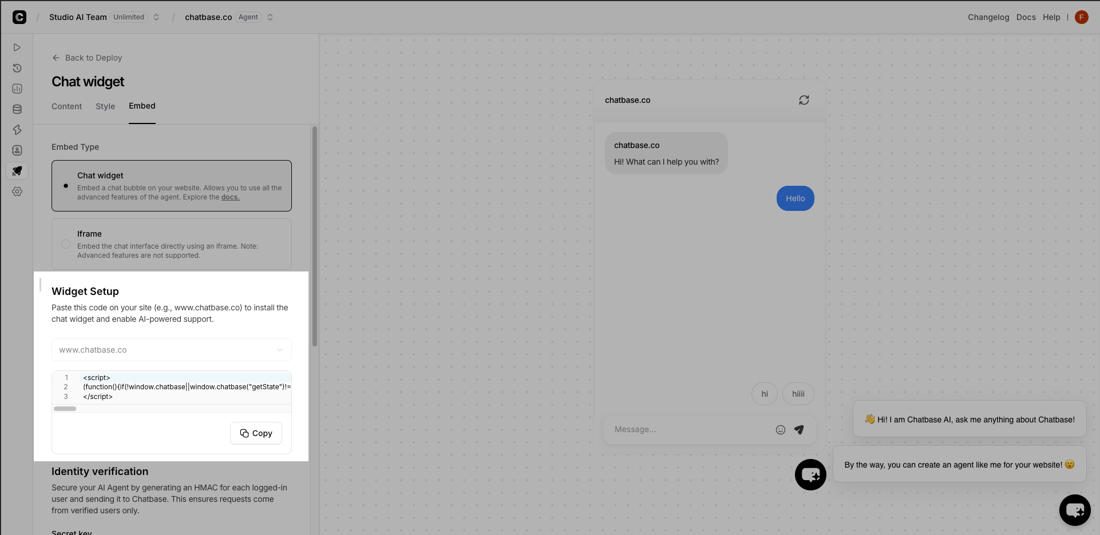
Task: Click the 'hiiii' suggested message chip
Action: pyautogui.click(x=798, y=394)
